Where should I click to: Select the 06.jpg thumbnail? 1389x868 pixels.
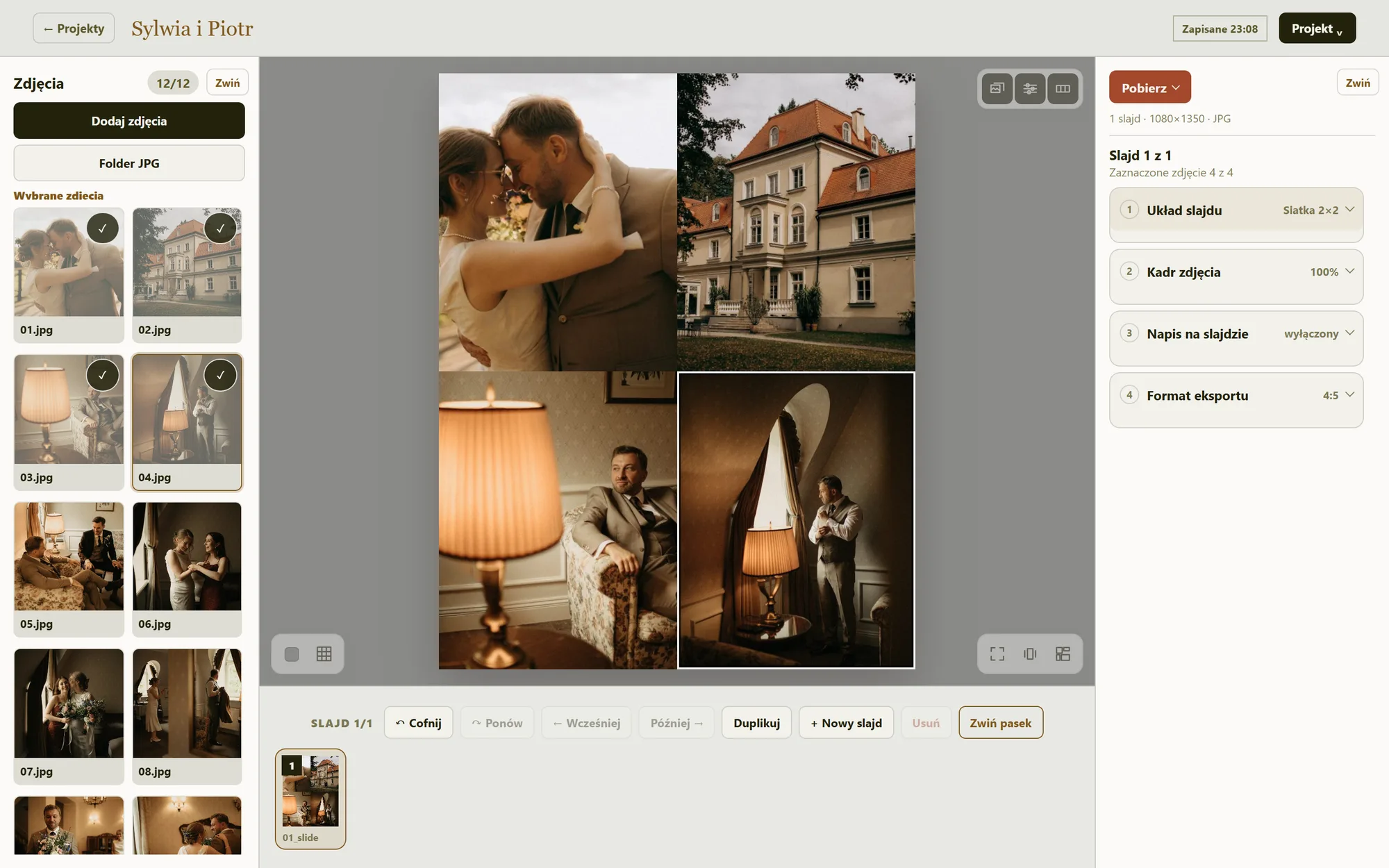188,569
